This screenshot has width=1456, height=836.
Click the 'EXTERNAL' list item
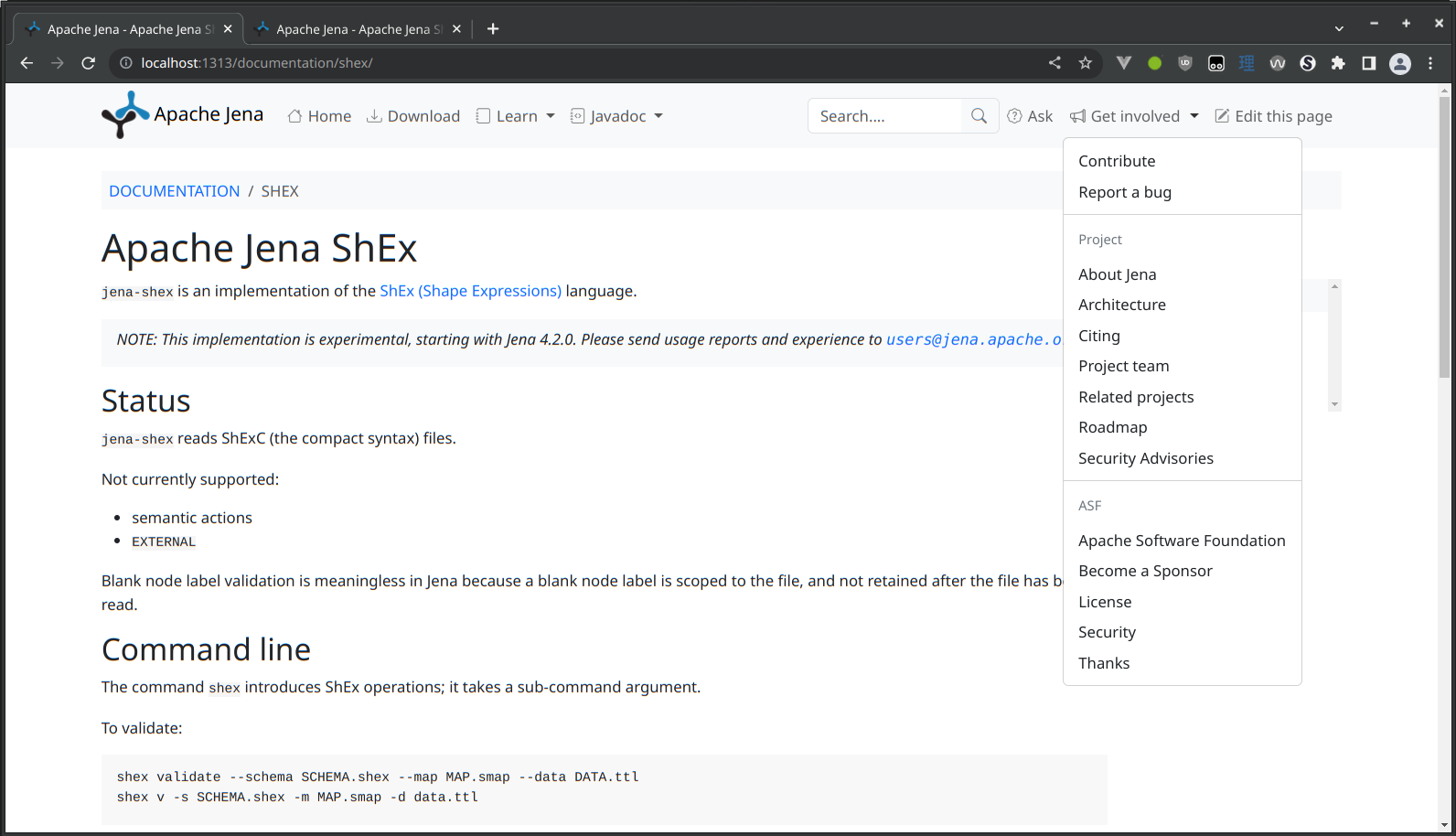[x=164, y=541]
